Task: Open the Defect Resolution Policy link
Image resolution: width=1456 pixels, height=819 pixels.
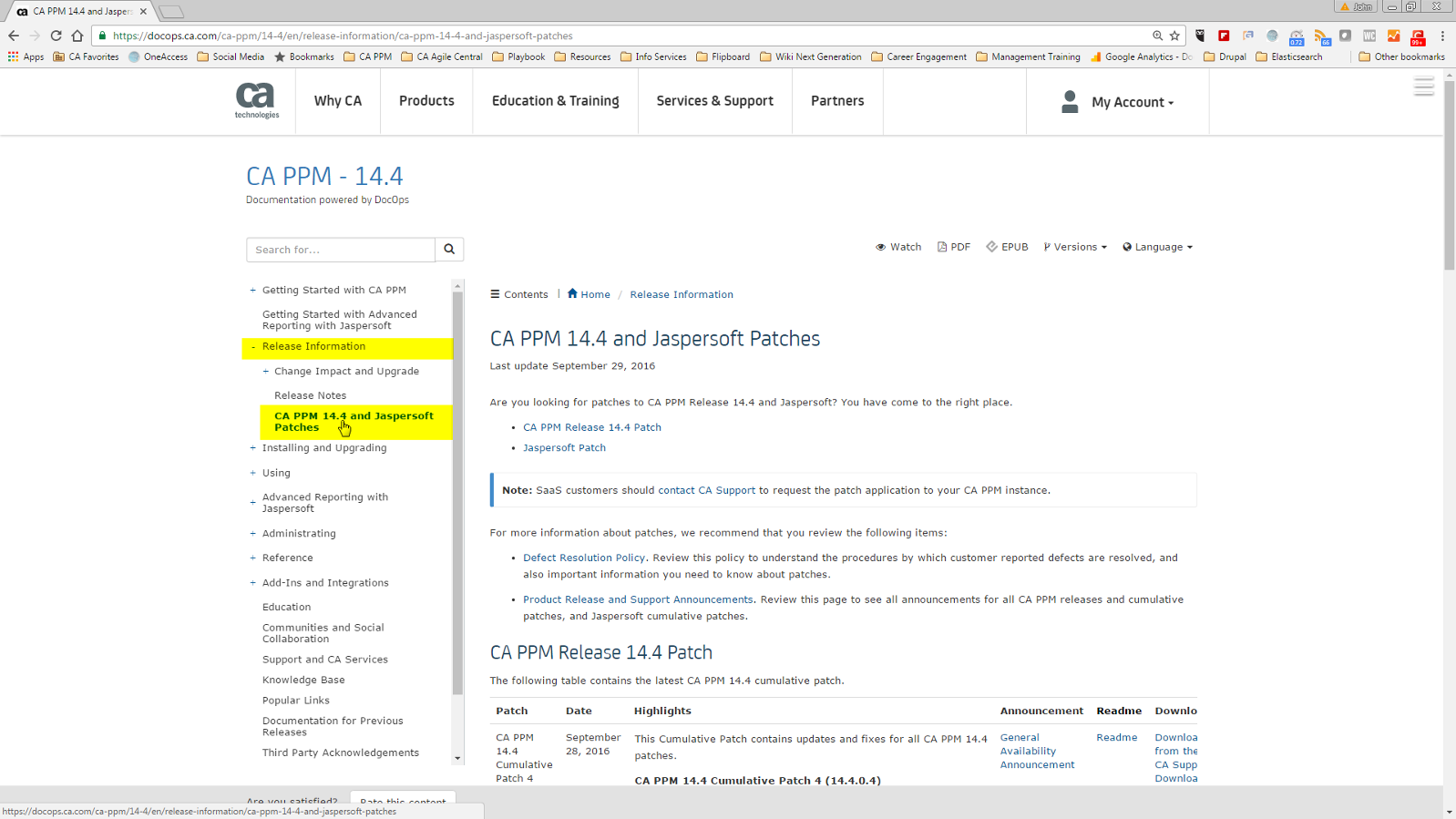Action: pyautogui.click(x=584, y=558)
